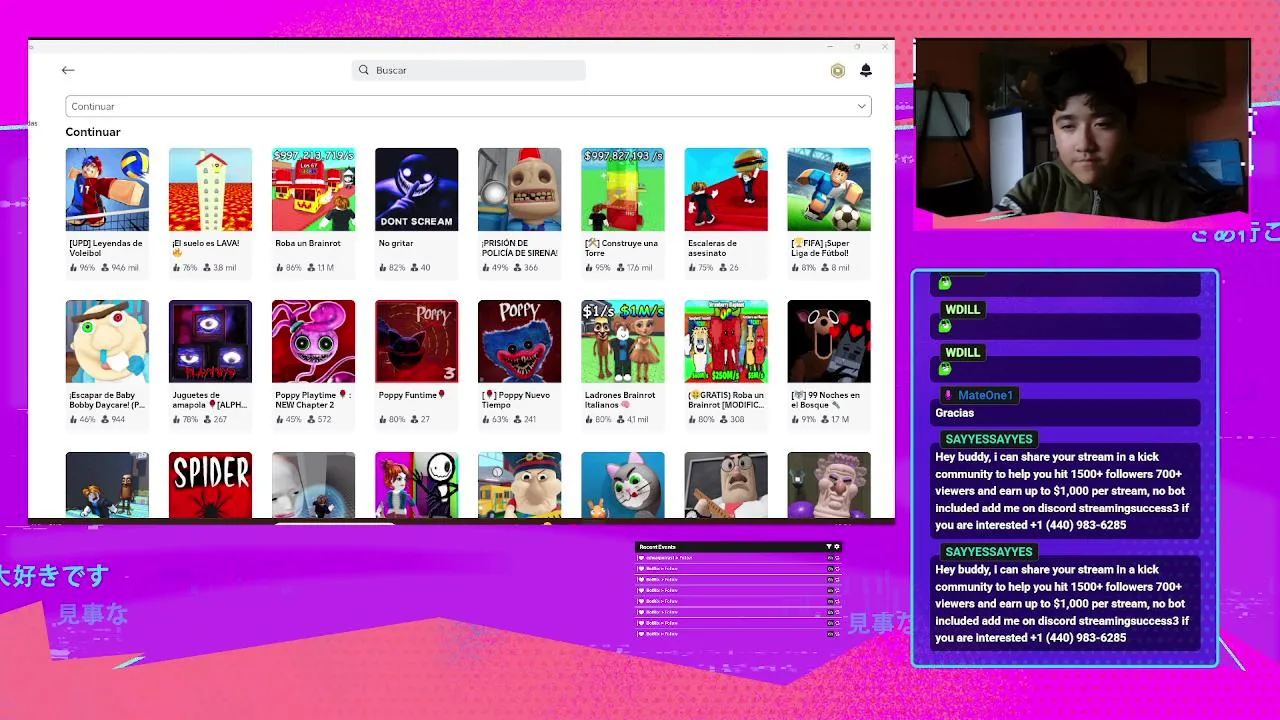Expand the Continuar dropdown
The width and height of the screenshot is (1280, 720).
click(468, 106)
